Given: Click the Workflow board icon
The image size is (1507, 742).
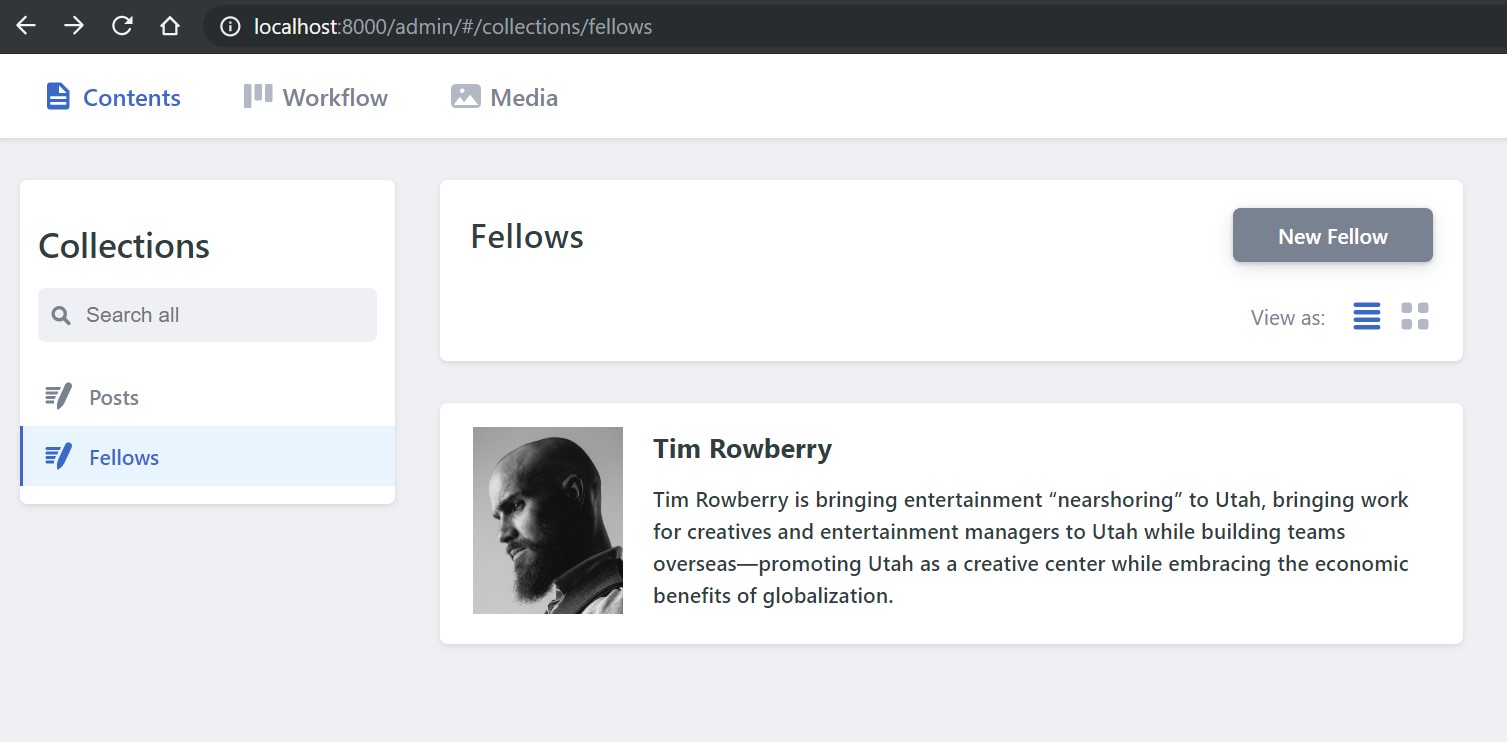Looking at the screenshot, I should 258,96.
